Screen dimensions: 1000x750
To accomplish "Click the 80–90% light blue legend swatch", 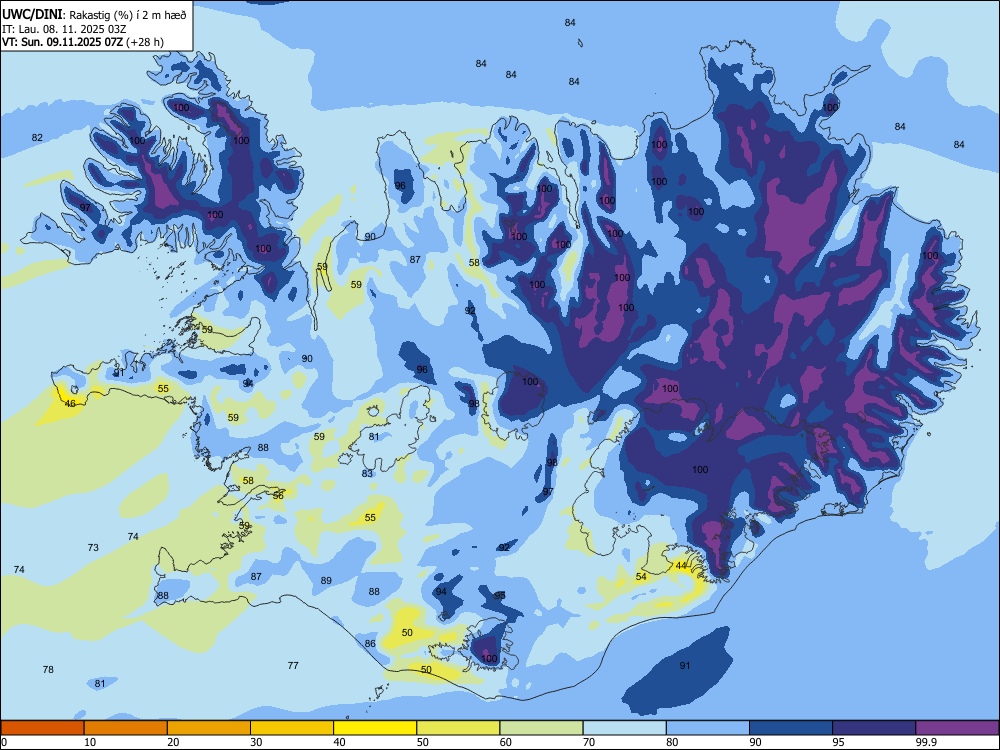I will 707,728.
